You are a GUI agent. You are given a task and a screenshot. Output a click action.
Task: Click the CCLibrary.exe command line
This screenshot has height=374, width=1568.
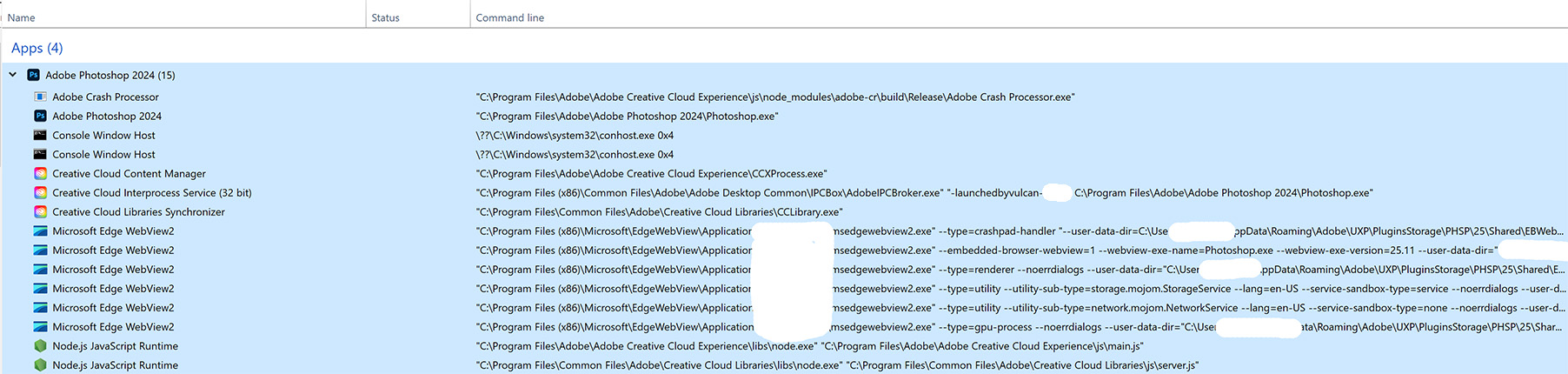click(x=660, y=211)
